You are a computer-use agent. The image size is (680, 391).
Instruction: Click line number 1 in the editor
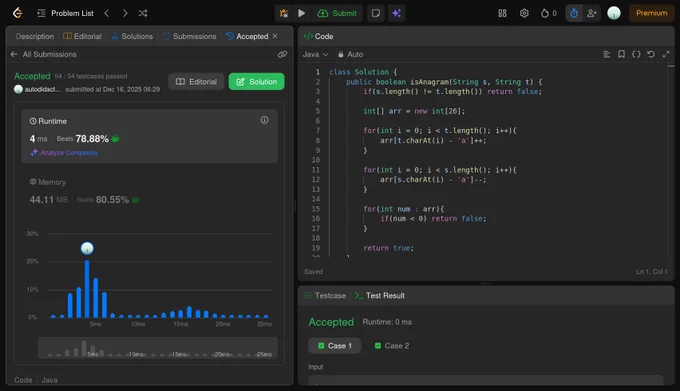(x=317, y=72)
